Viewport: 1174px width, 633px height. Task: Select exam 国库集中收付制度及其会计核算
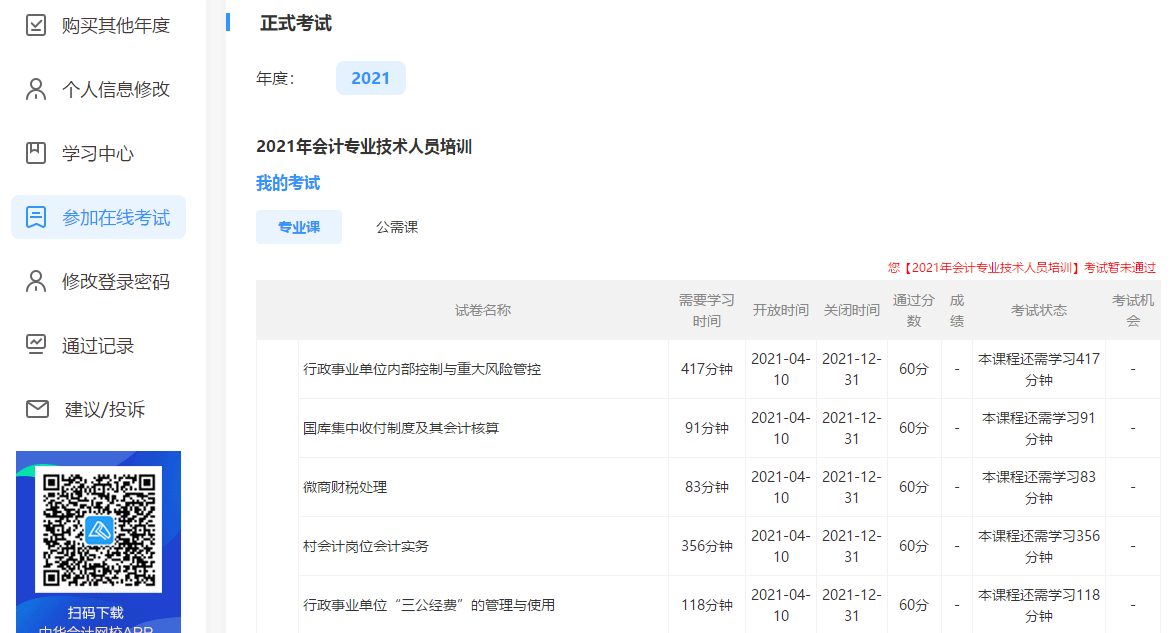click(401, 428)
